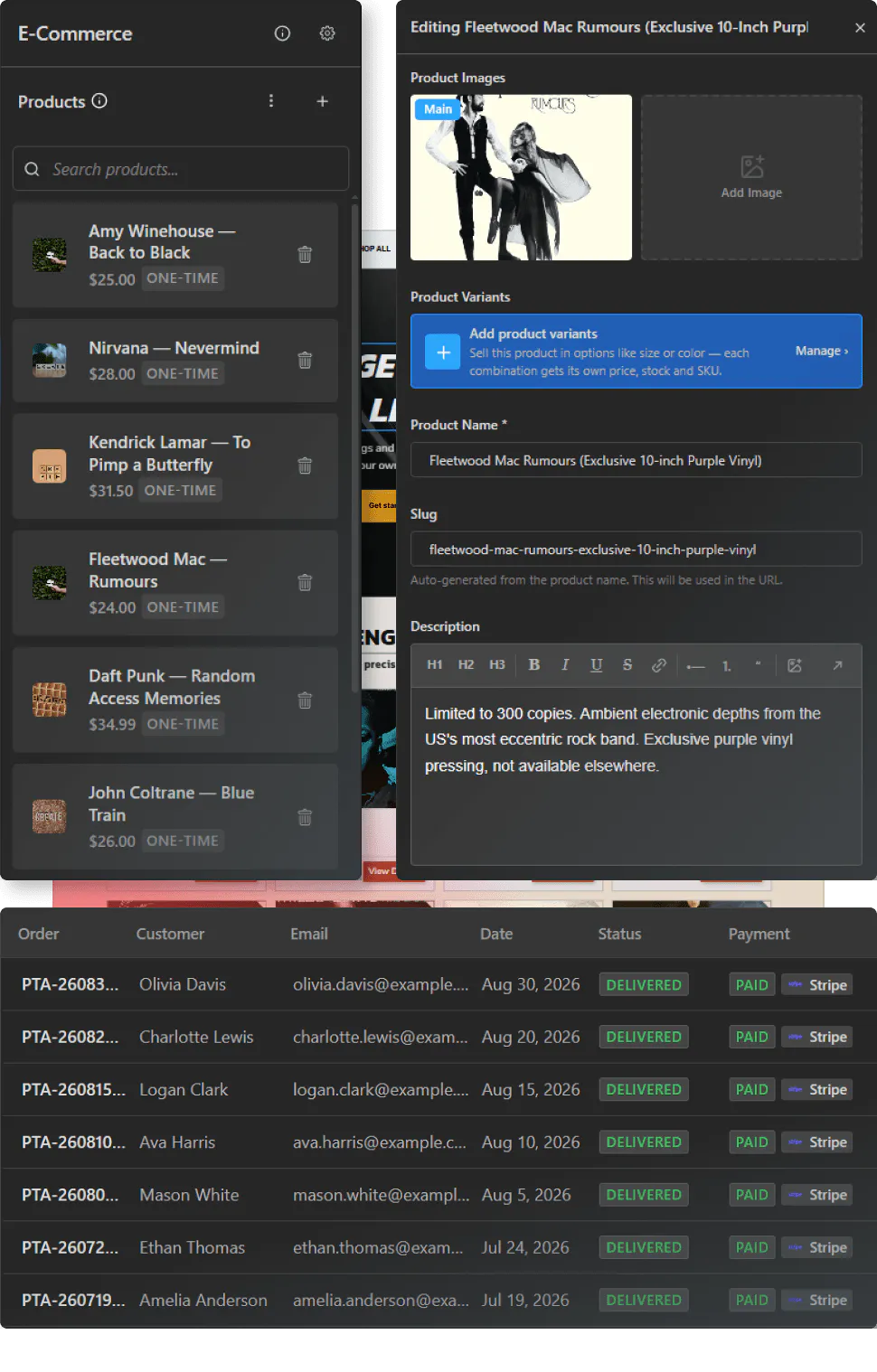
Task: Delete Nirvana Nevermind product
Action: pyautogui.click(x=305, y=360)
